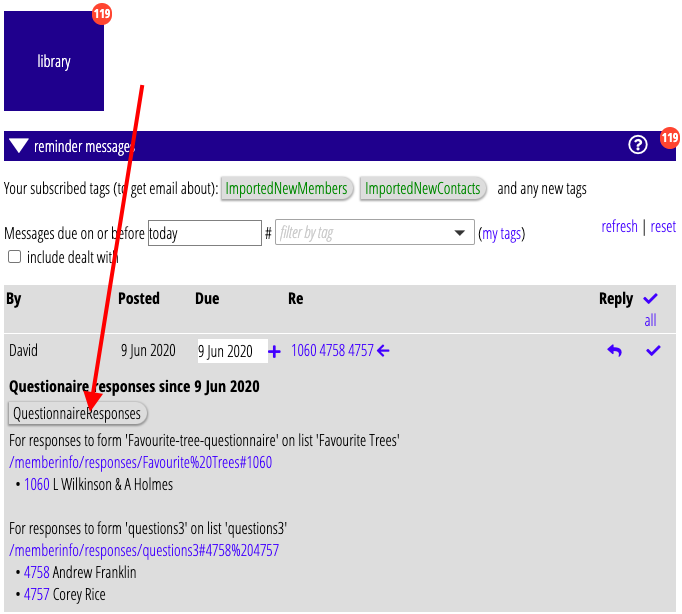The width and height of the screenshot is (682, 614).
Task: Open the filter by tag dropdown
Action: tap(374, 232)
